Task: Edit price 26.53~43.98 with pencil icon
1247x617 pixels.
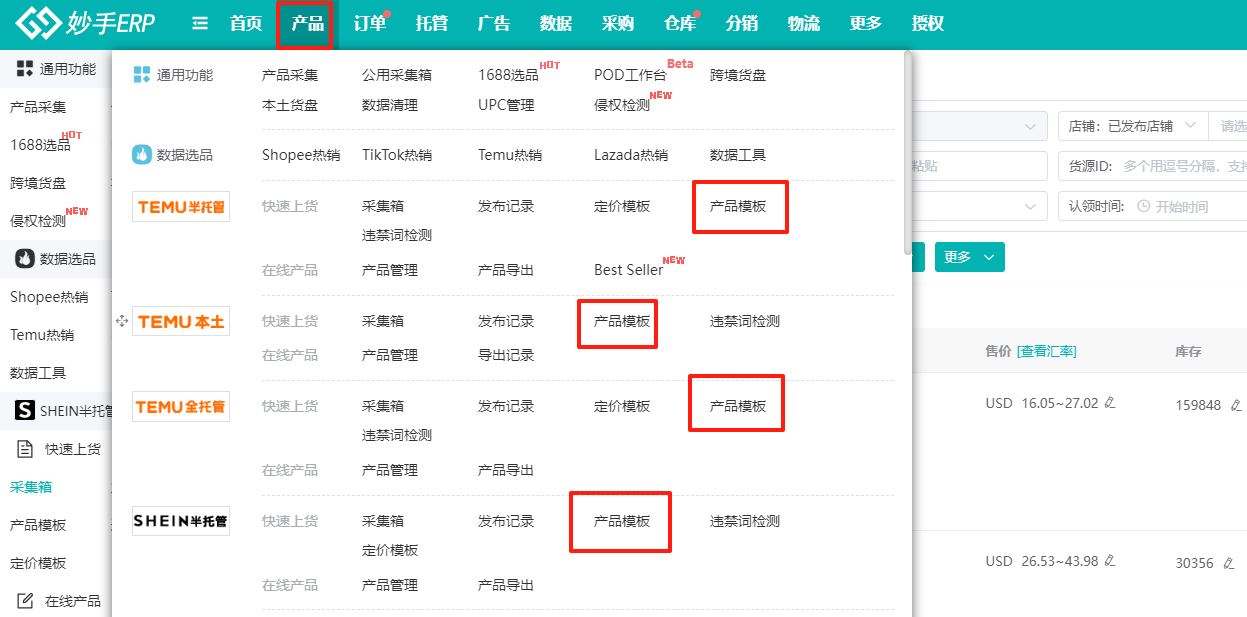Action: [x=1110, y=561]
